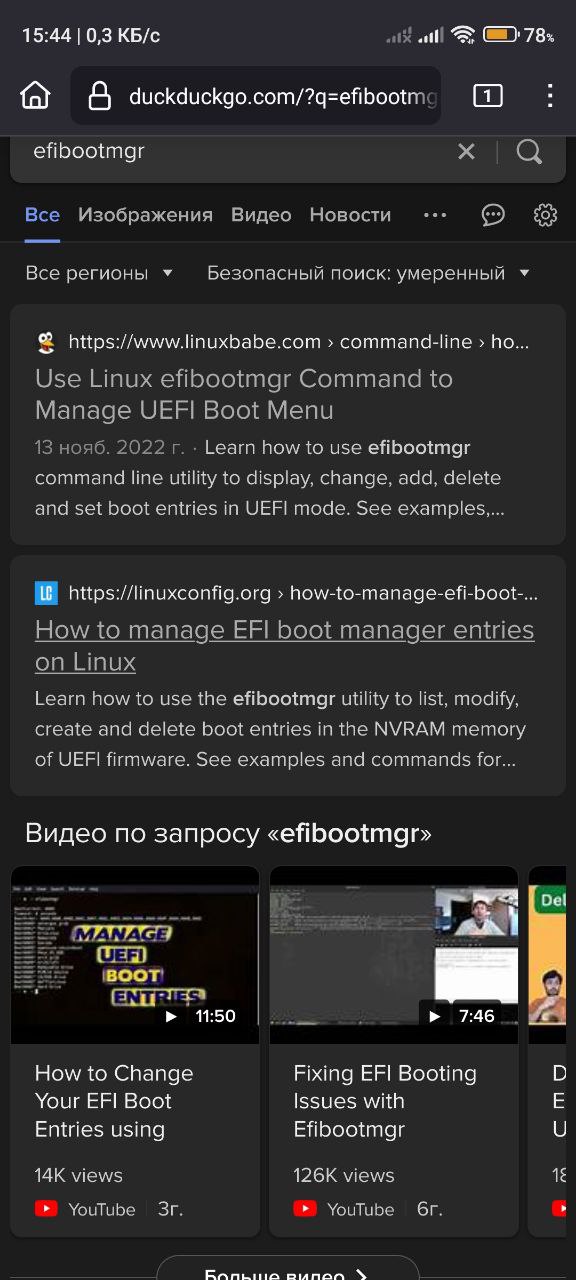Open the browser three-dot menu

click(550, 96)
